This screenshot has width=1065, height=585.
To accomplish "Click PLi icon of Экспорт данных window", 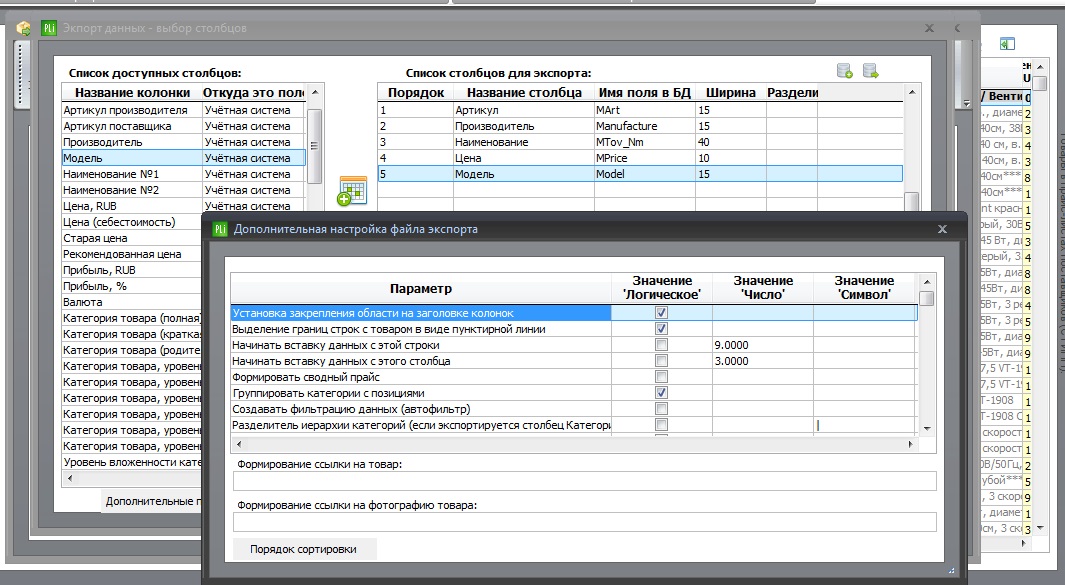I will pos(49,28).
